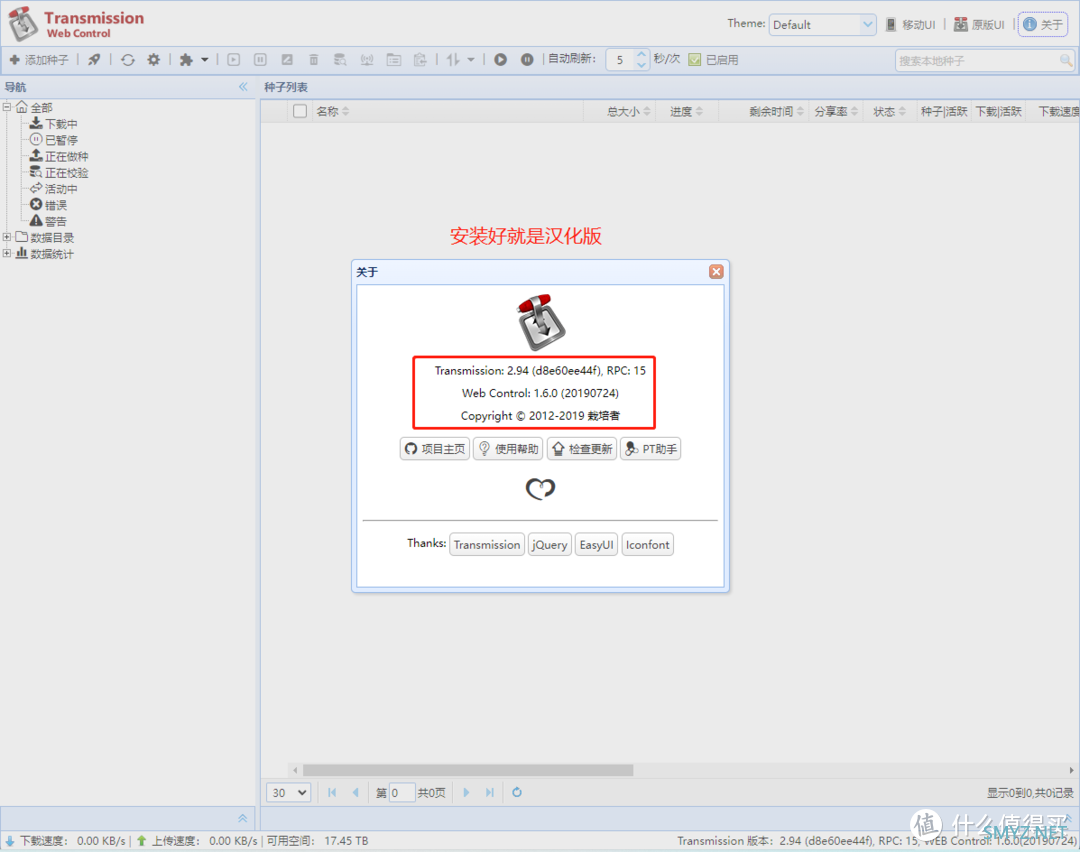Click the puzzle-piece plugin icon
This screenshot has width=1080, height=852.
point(186,60)
